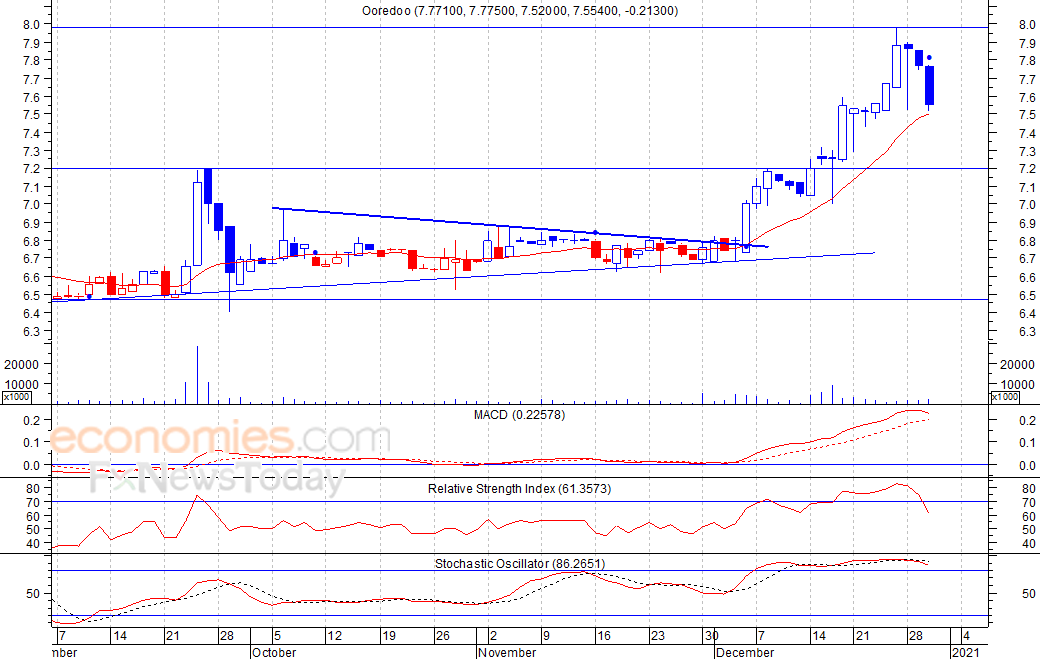Click the 2 date label in November
The image size is (1040, 659).
coord(493,636)
